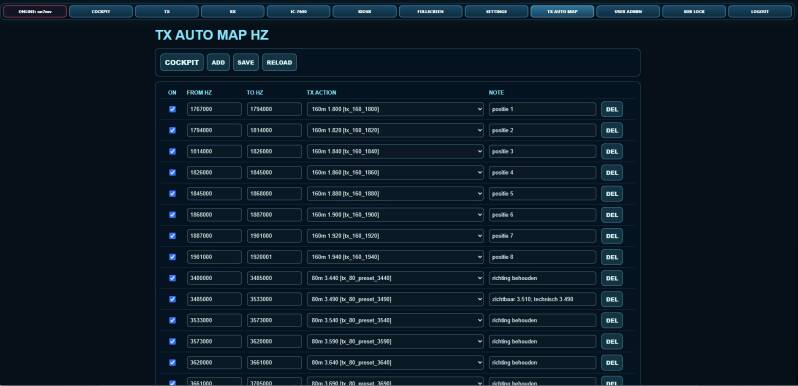Viewport: 798px width, 386px height.
Task: Edit the note 'zichtbaar 3.510; technisch 3.490'
Action: tap(543, 299)
